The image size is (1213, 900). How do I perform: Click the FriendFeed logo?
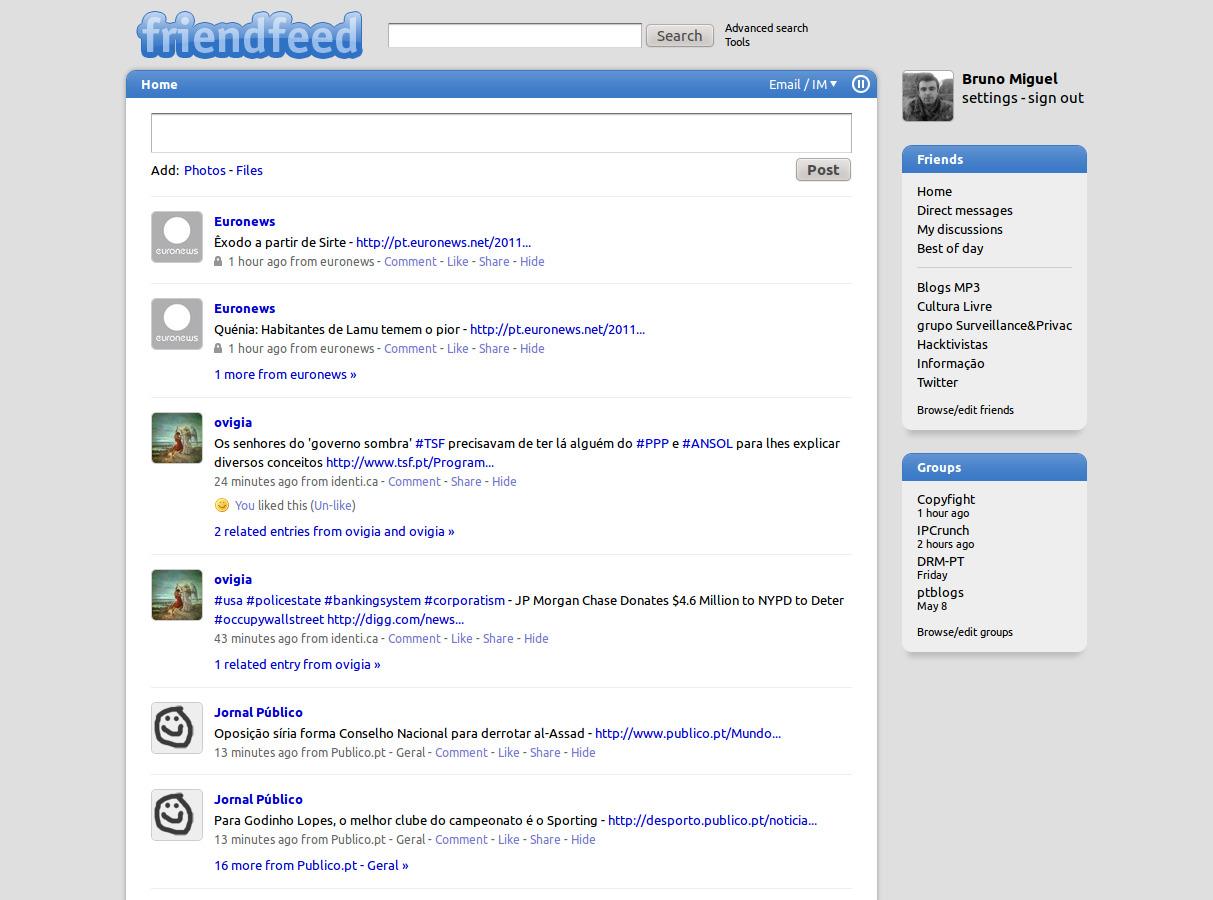pyautogui.click(x=249, y=35)
